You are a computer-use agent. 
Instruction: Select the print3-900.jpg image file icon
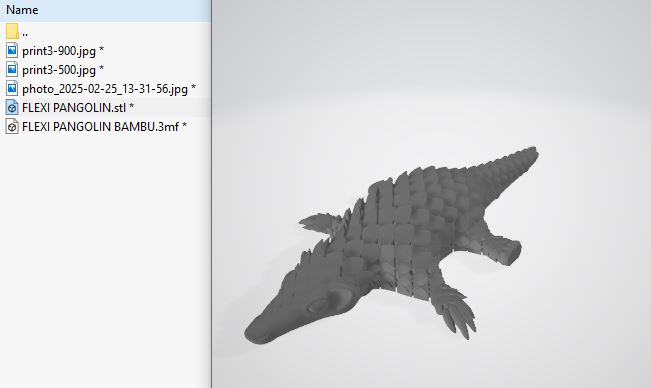(12, 51)
